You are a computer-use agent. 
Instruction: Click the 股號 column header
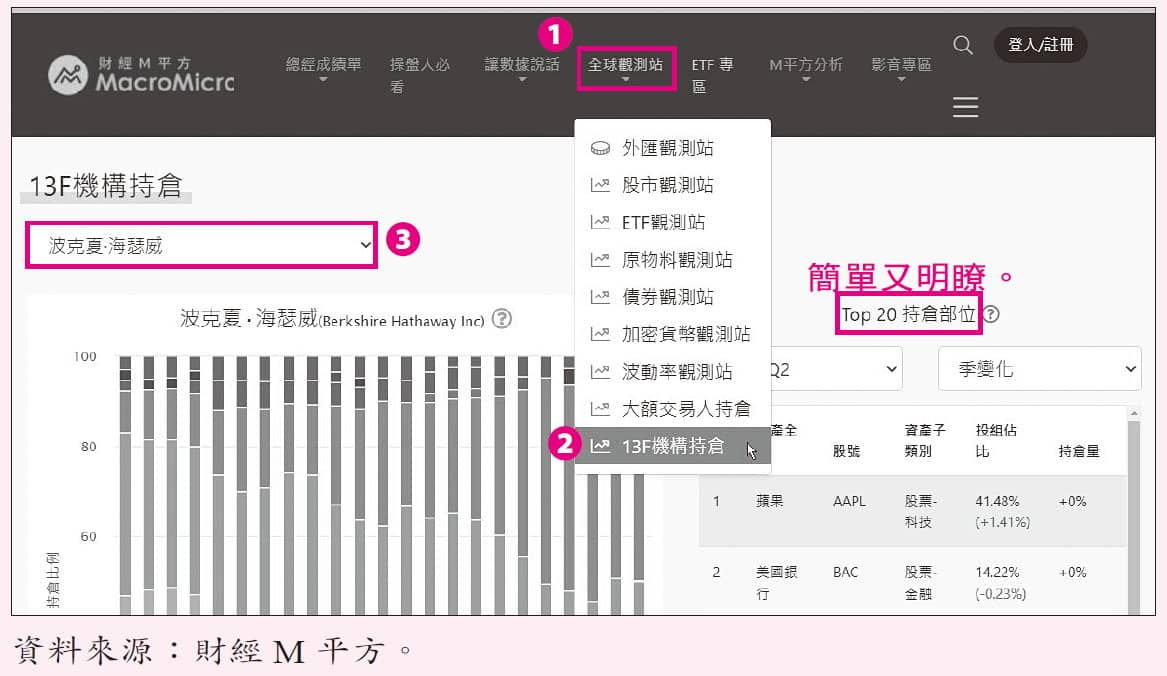(846, 450)
